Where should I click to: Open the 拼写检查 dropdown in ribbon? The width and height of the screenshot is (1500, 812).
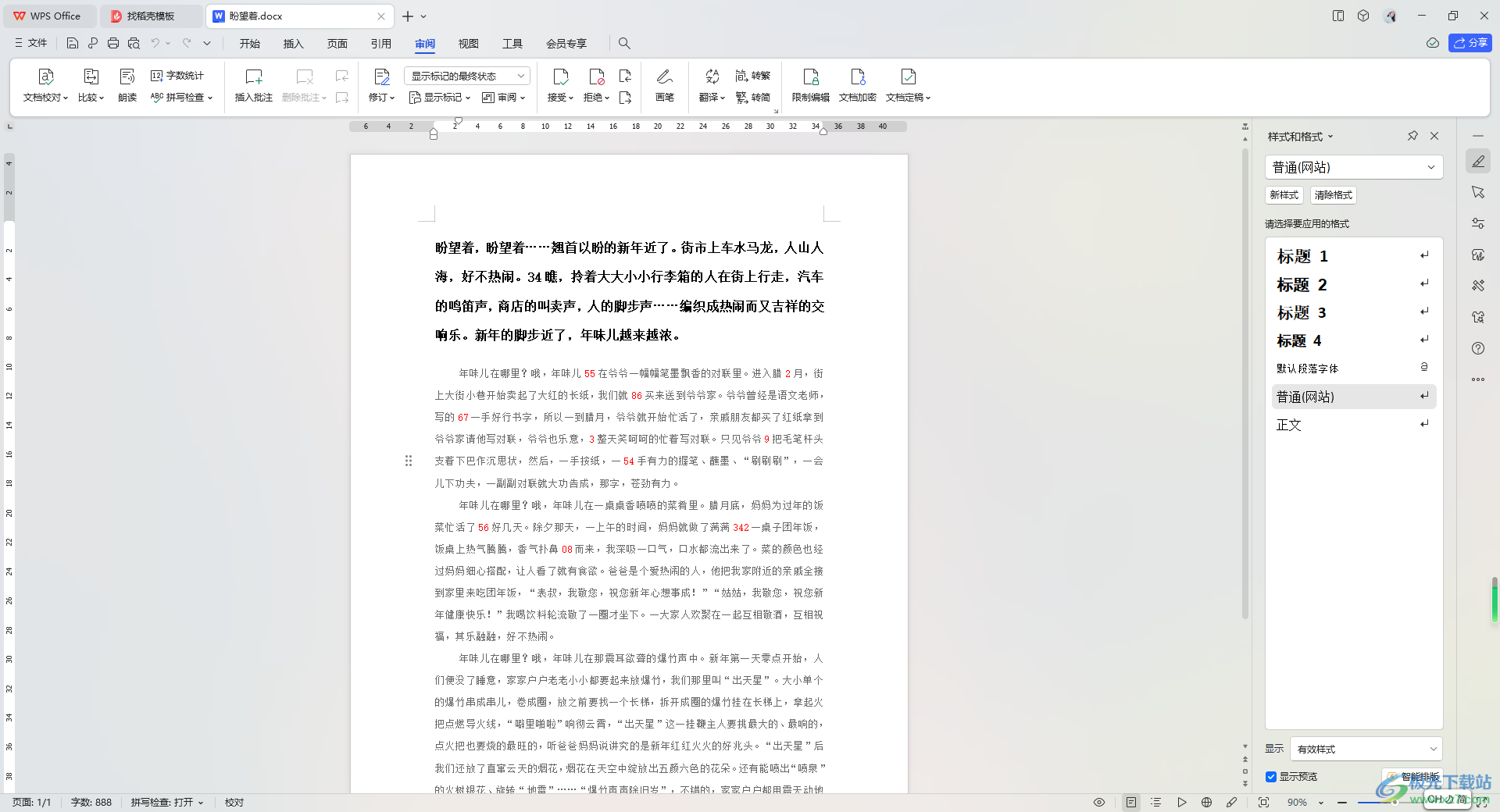[x=182, y=98]
